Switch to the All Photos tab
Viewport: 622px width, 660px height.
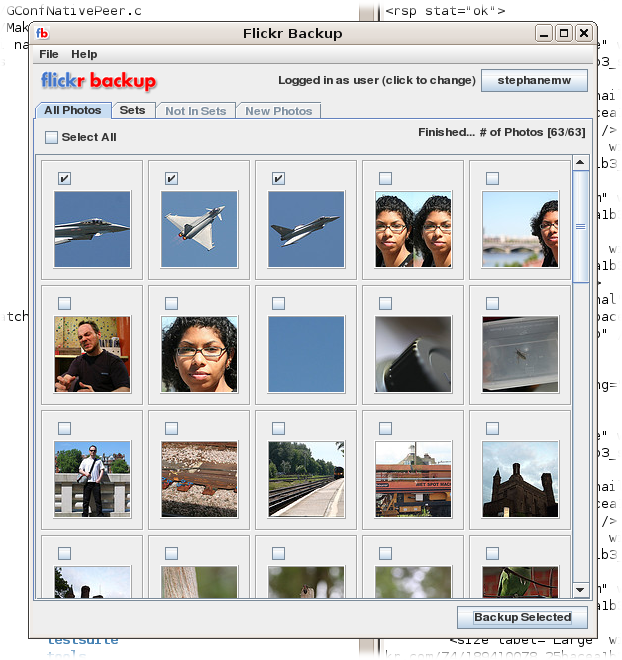(x=73, y=110)
